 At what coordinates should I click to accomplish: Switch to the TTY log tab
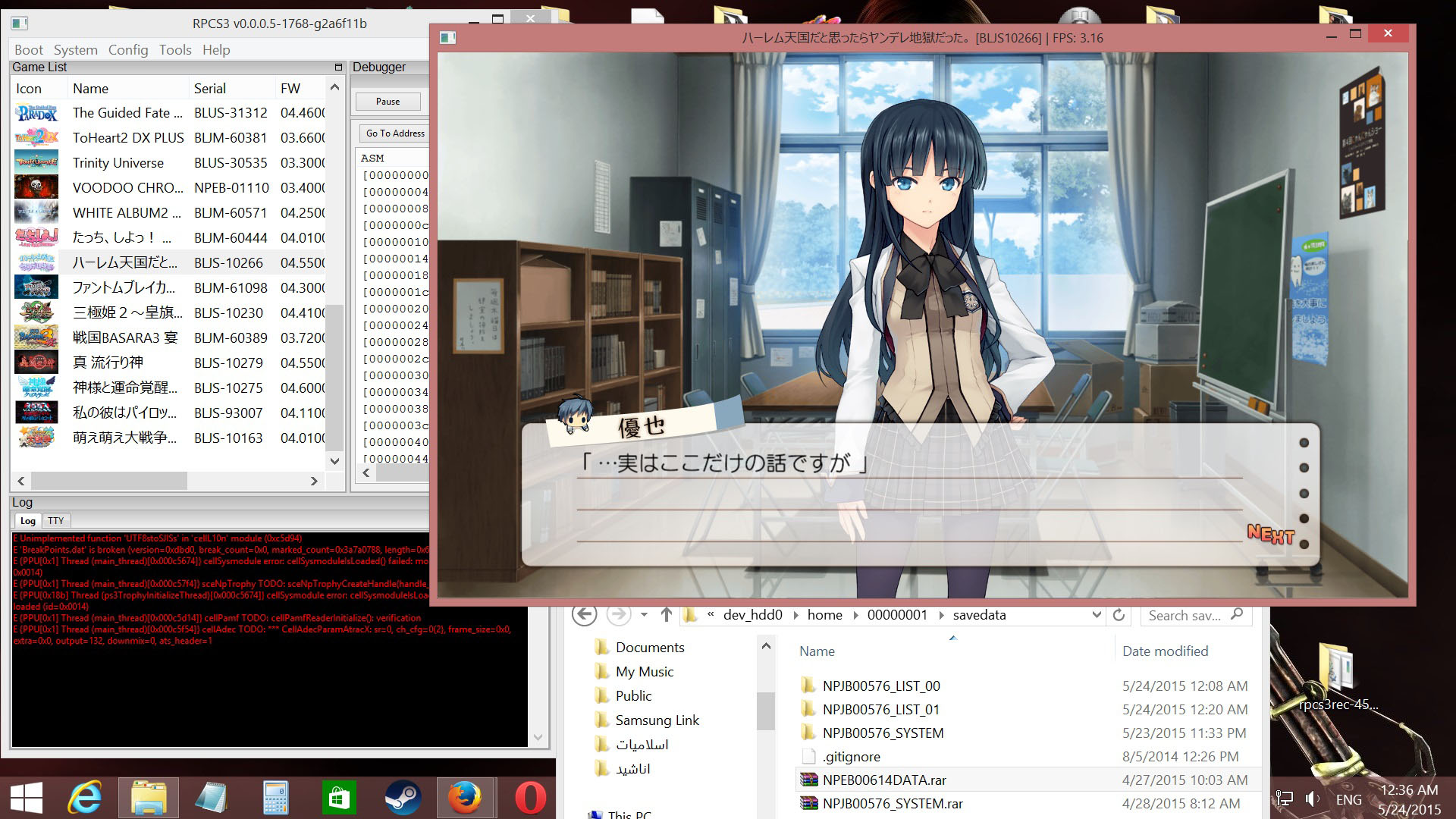55,521
